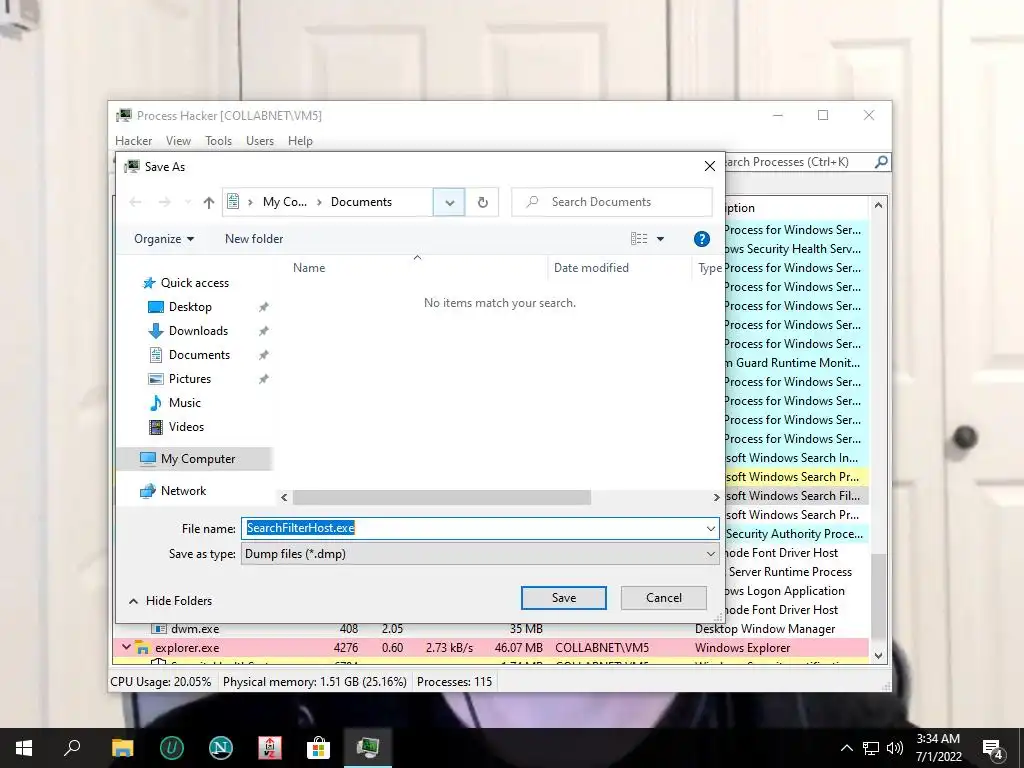
Task: Expand the address bar path dropdown
Action: click(449, 202)
